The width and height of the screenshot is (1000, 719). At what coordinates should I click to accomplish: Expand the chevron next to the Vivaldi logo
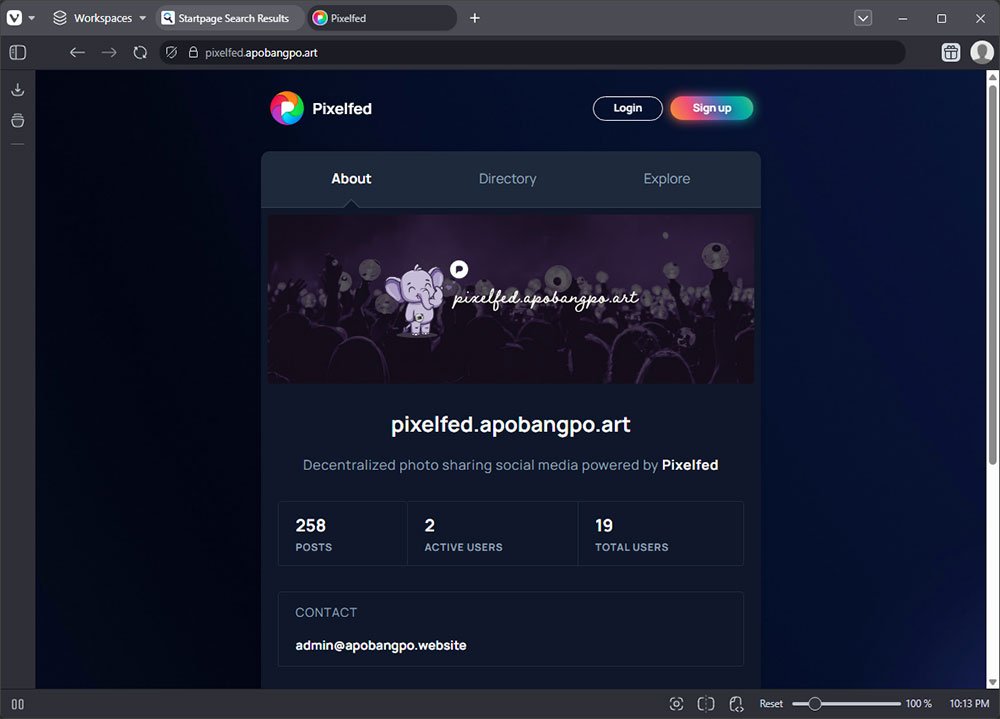click(32, 17)
